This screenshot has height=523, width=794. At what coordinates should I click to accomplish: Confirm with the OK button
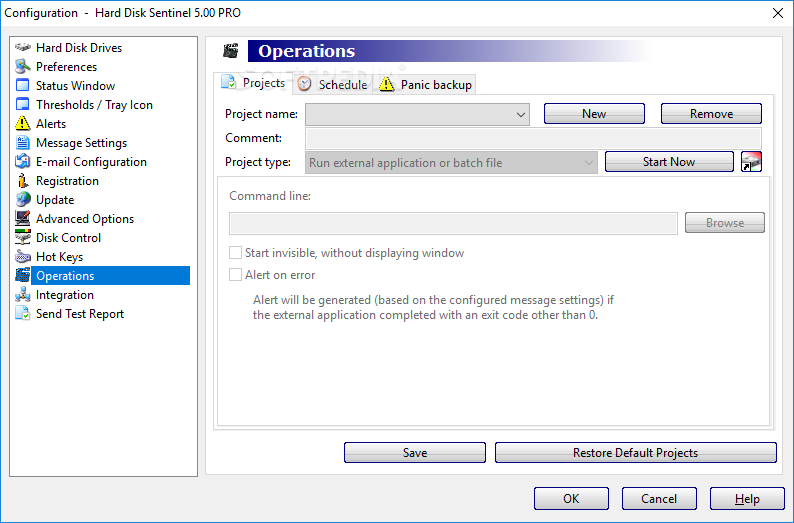pyautogui.click(x=571, y=499)
